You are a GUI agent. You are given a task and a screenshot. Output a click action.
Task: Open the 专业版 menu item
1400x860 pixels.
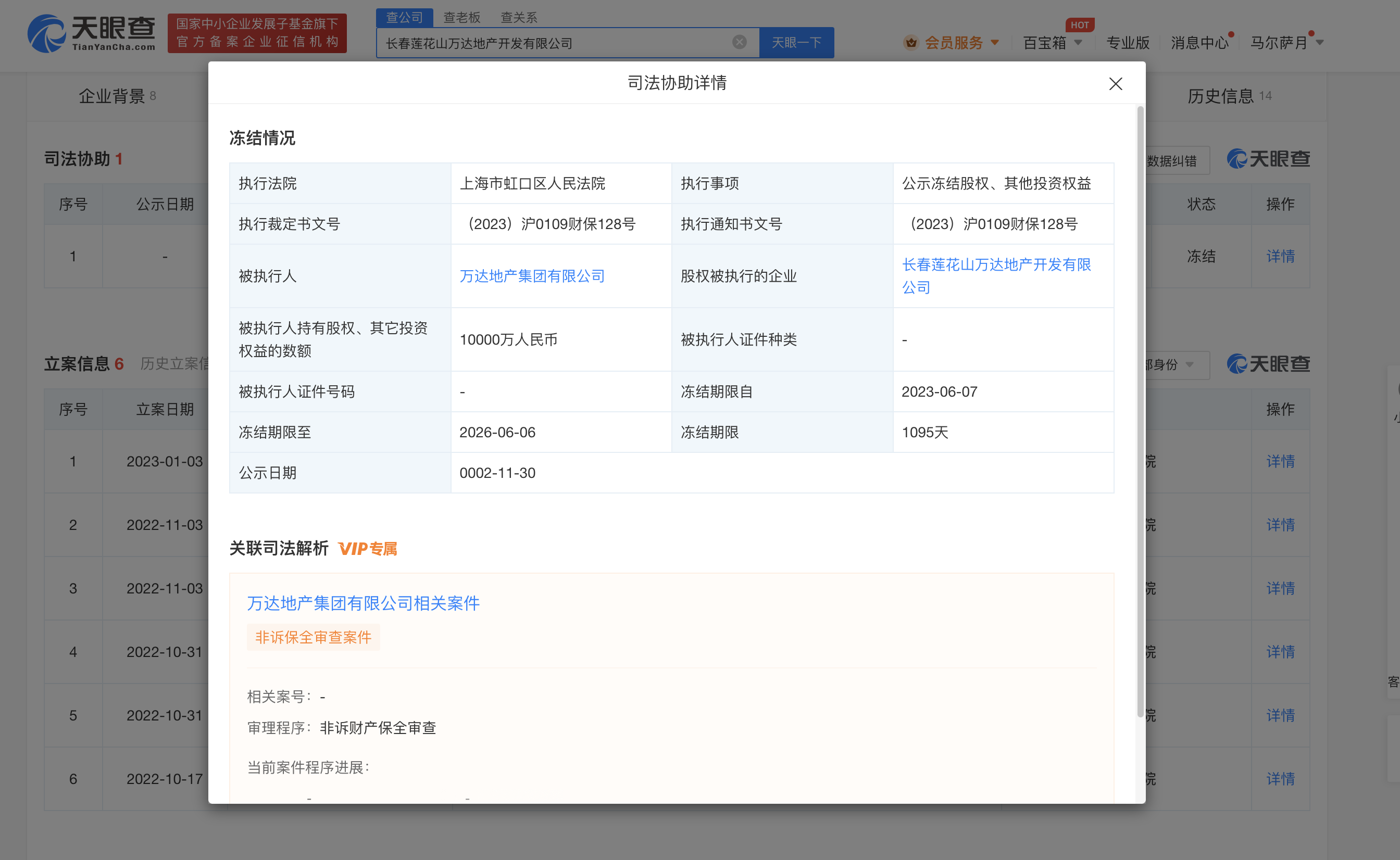(x=1127, y=43)
